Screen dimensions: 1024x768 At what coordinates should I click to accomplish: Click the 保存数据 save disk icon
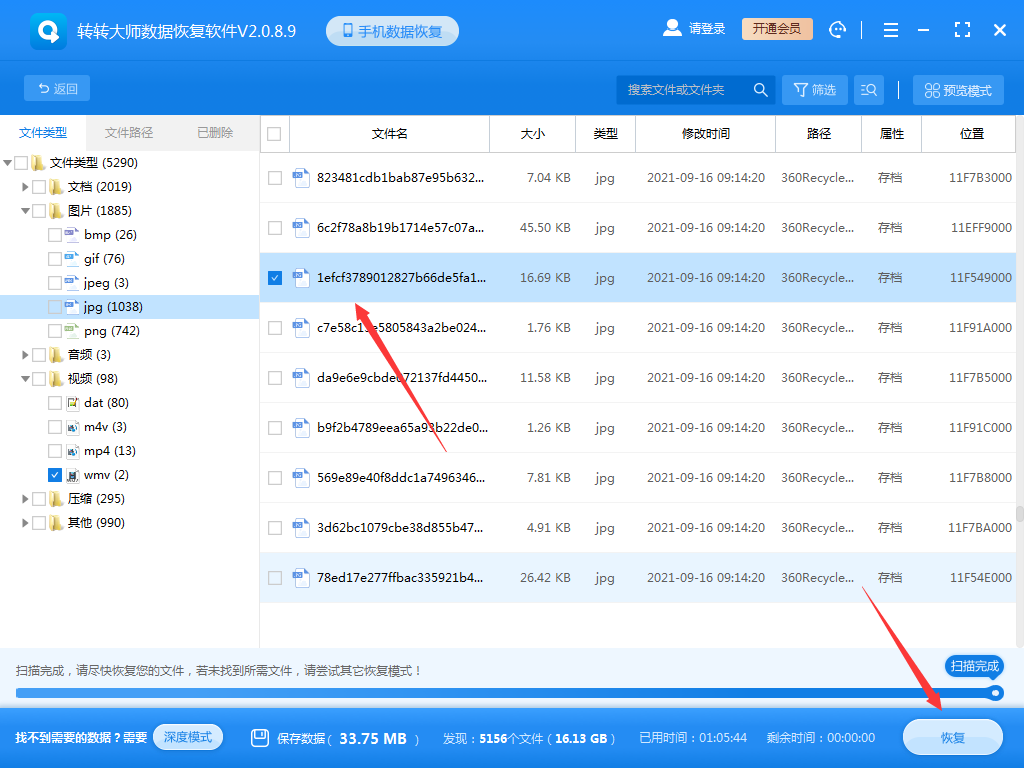(x=261, y=737)
